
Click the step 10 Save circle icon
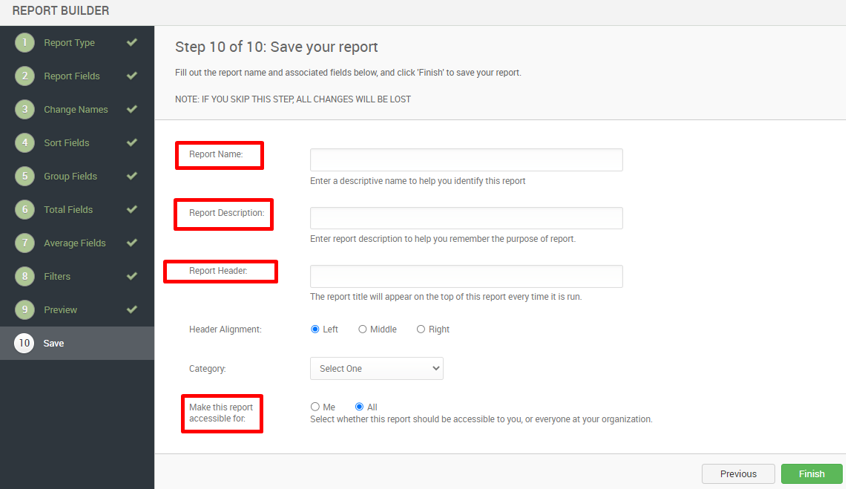24,343
